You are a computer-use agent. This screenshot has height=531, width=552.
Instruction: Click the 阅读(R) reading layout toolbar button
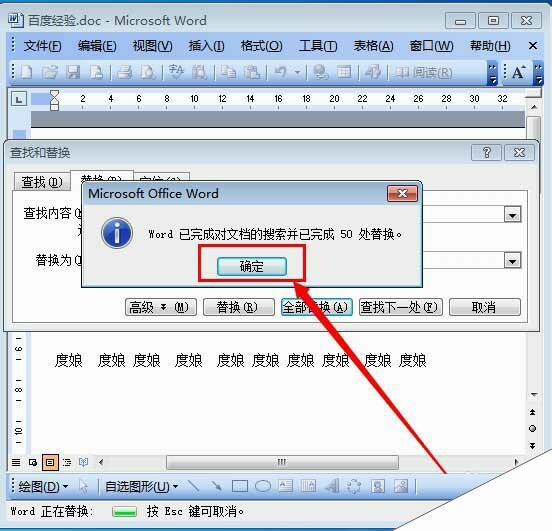point(424,73)
